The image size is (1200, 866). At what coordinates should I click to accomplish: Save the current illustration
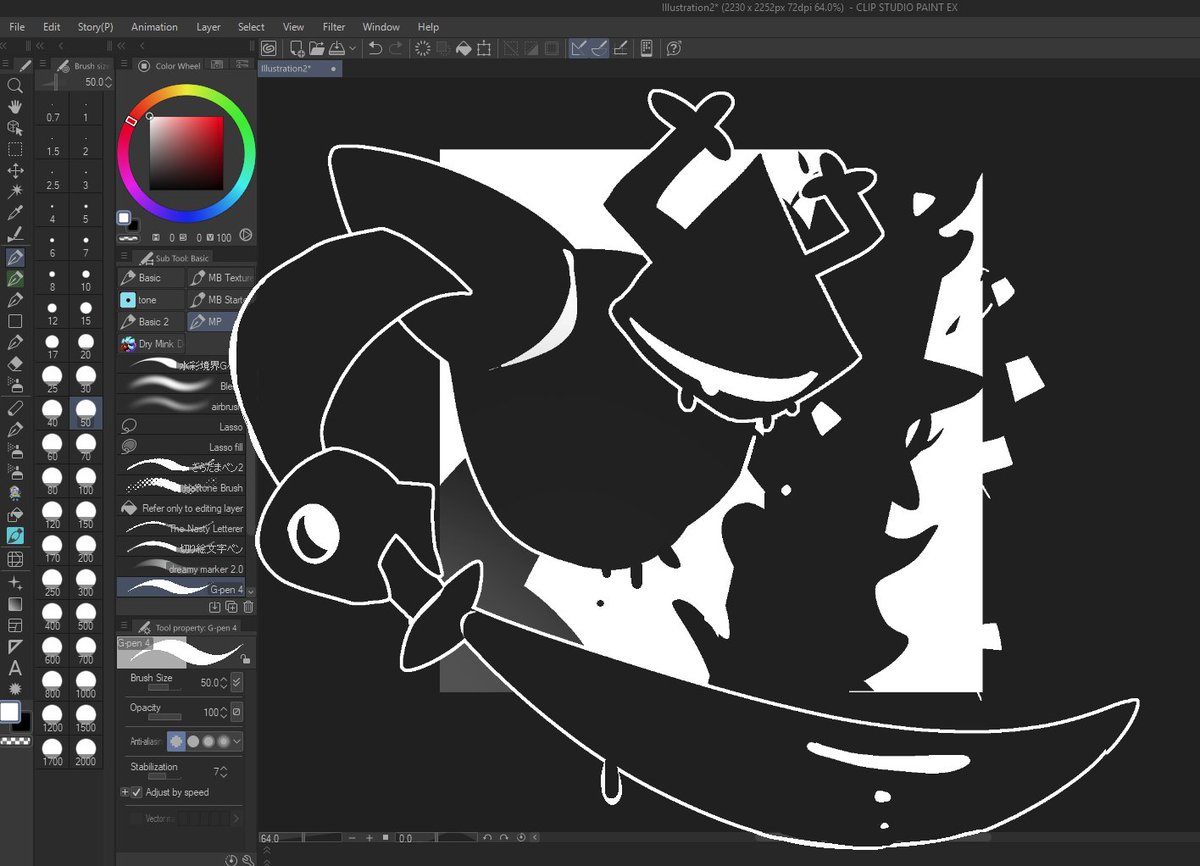[x=337, y=48]
